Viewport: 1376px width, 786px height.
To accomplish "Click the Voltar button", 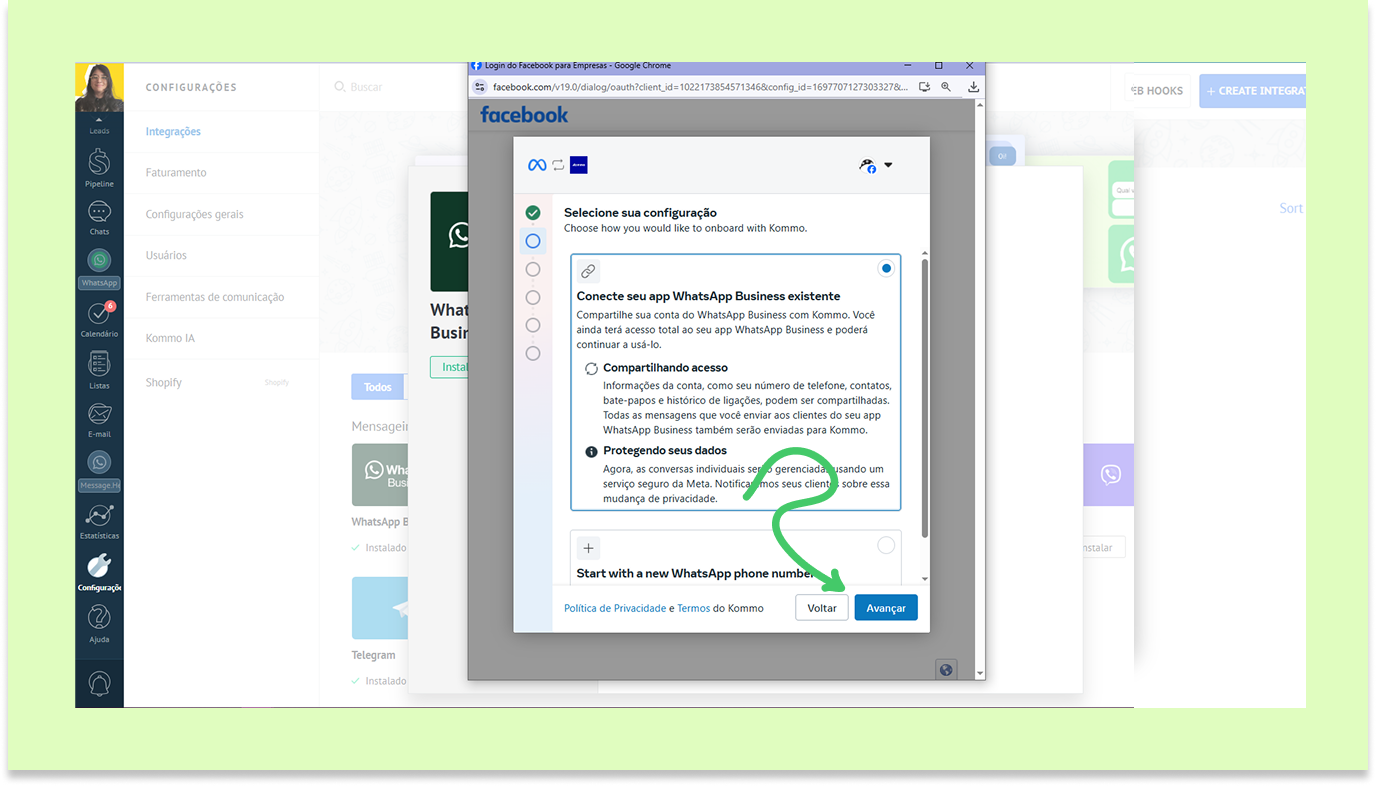I will pos(822,608).
